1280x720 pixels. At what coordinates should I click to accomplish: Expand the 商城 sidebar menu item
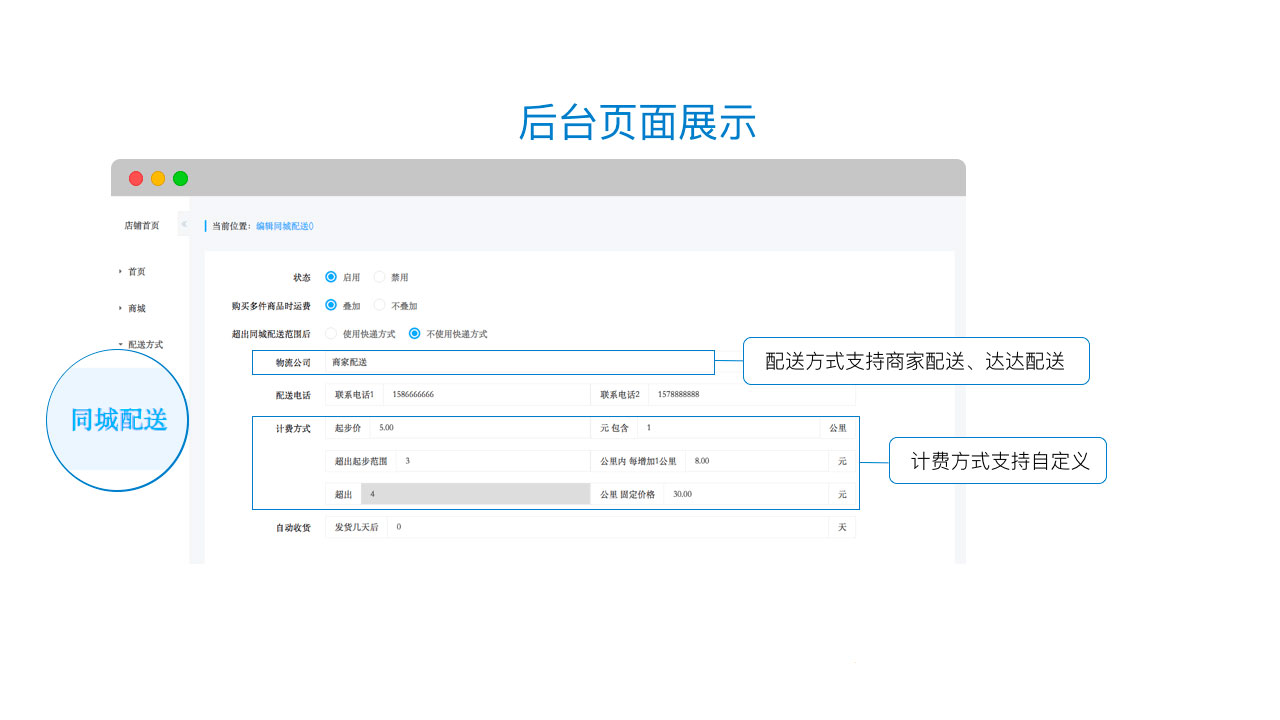click(136, 308)
